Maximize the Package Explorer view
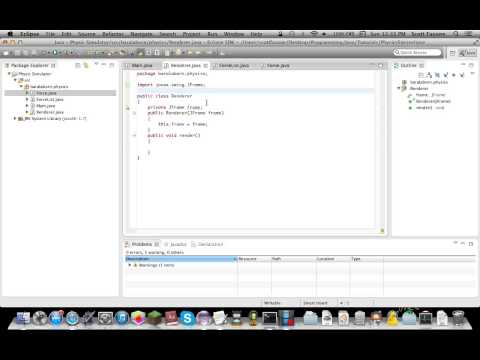 112,65
